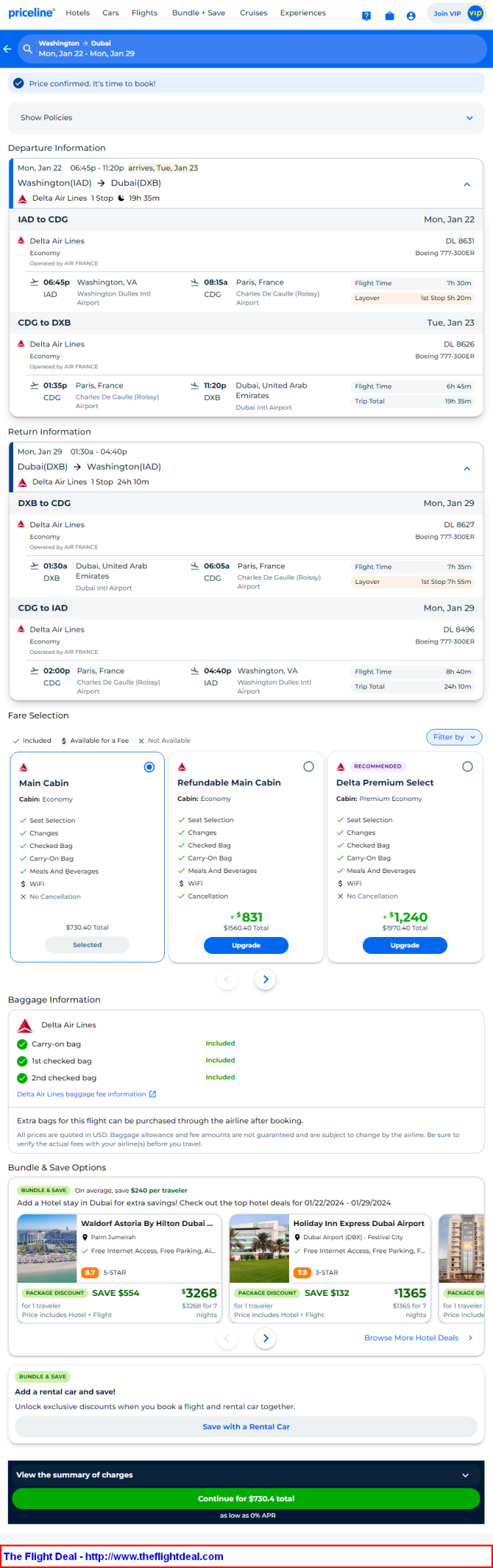The image size is (493, 1568).
Task: Open the help question mark icon
Action: 366,15
